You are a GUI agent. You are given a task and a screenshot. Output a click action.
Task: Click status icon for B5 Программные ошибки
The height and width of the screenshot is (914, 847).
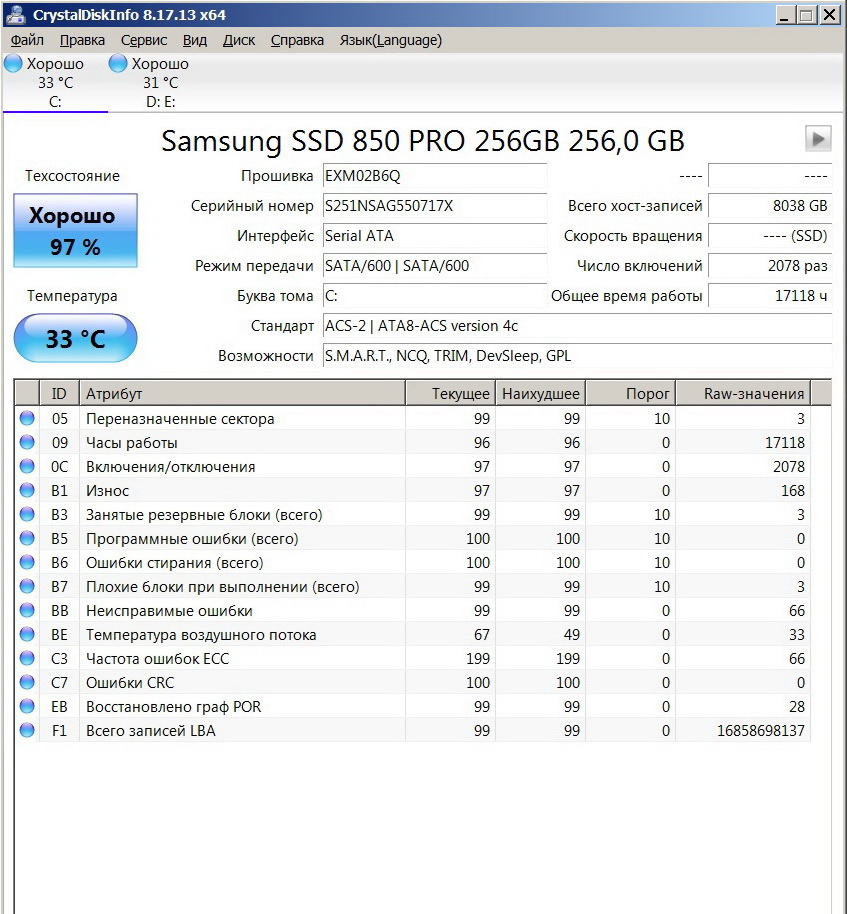point(27,538)
